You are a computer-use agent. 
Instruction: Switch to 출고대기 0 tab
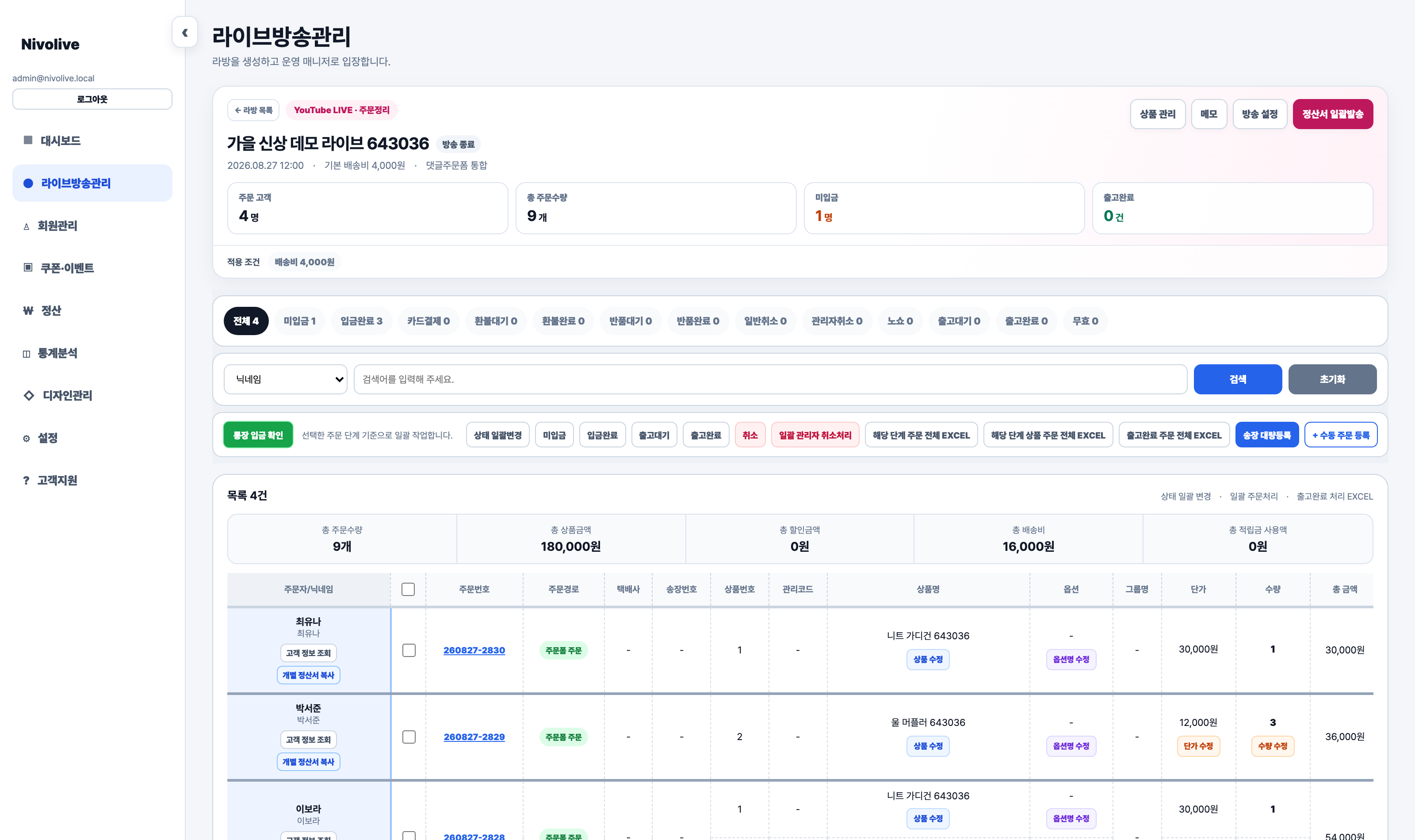pos(959,321)
